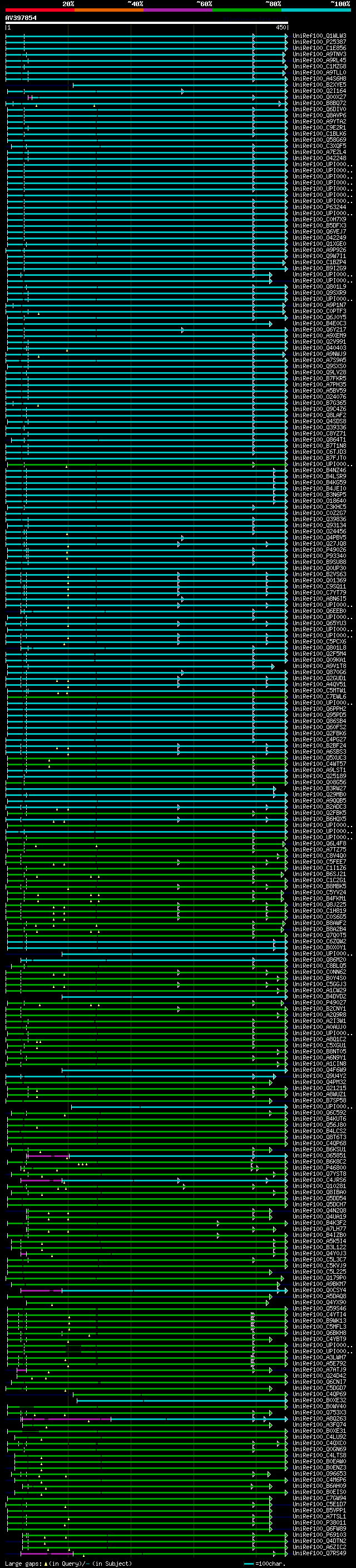Click the ~100% cyan legend segment
This screenshot has width=356, height=1568.
coord(317,10)
